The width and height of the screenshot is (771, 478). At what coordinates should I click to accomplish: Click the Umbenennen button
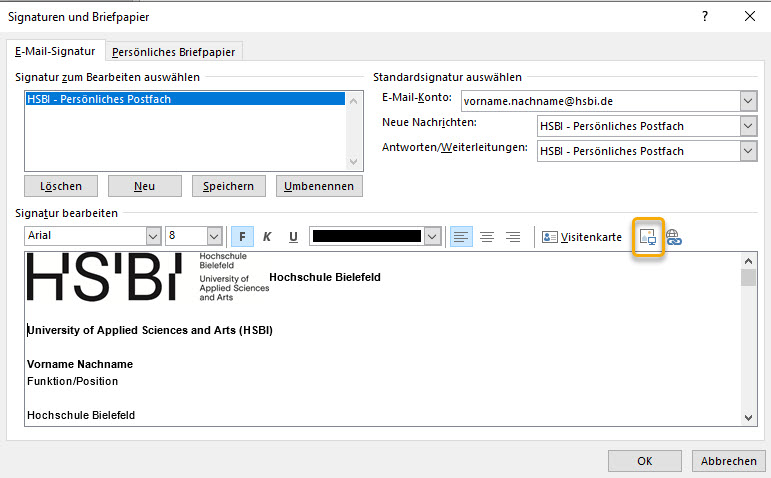pos(319,186)
